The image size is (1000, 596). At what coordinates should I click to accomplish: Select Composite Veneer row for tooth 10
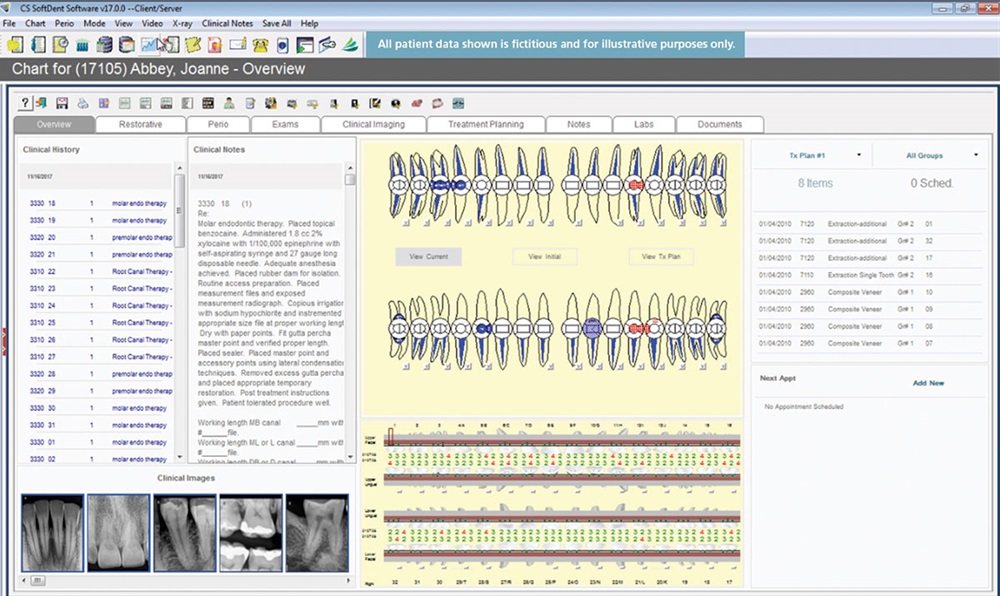tap(869, 293)
